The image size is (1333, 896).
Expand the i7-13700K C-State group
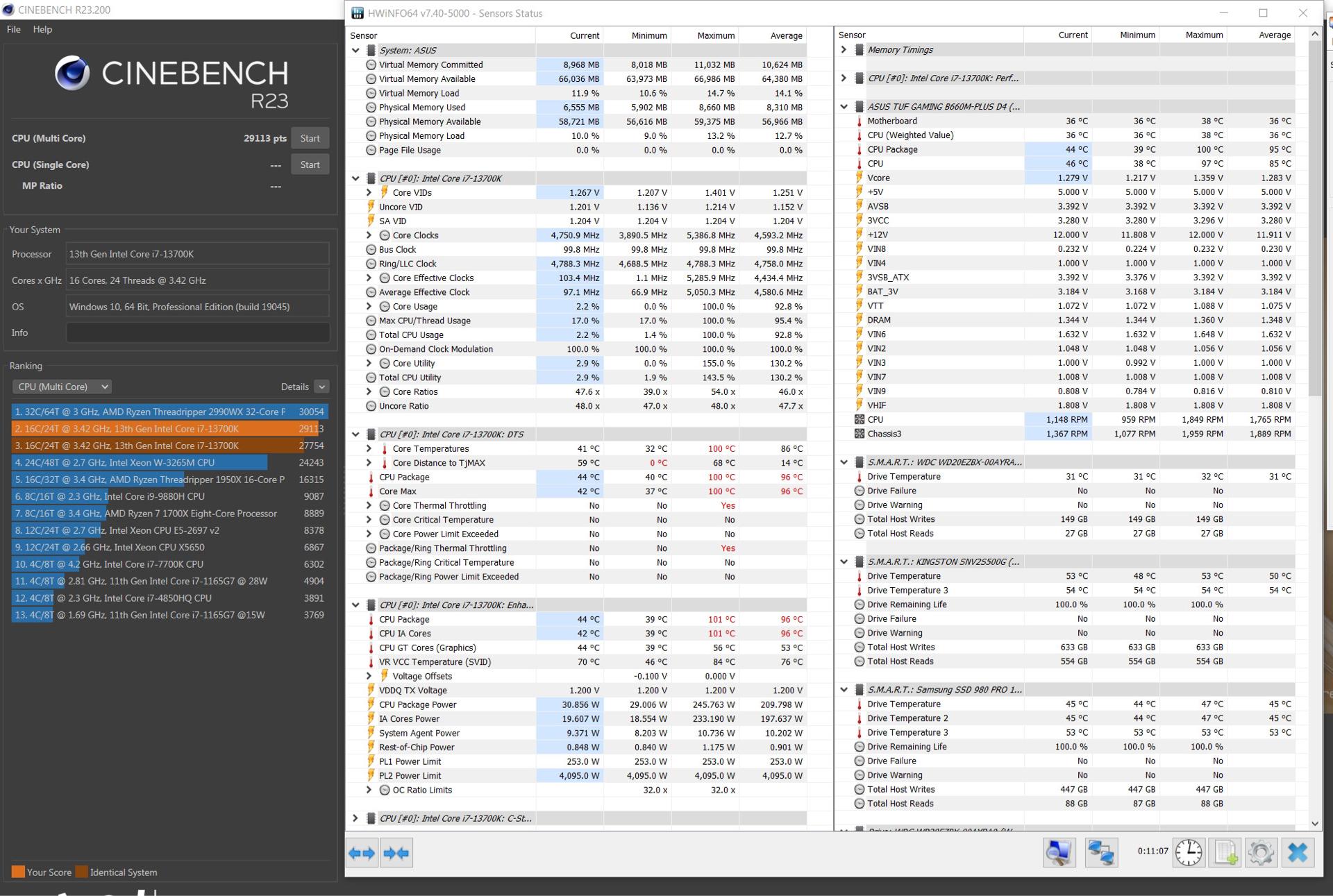355,818
